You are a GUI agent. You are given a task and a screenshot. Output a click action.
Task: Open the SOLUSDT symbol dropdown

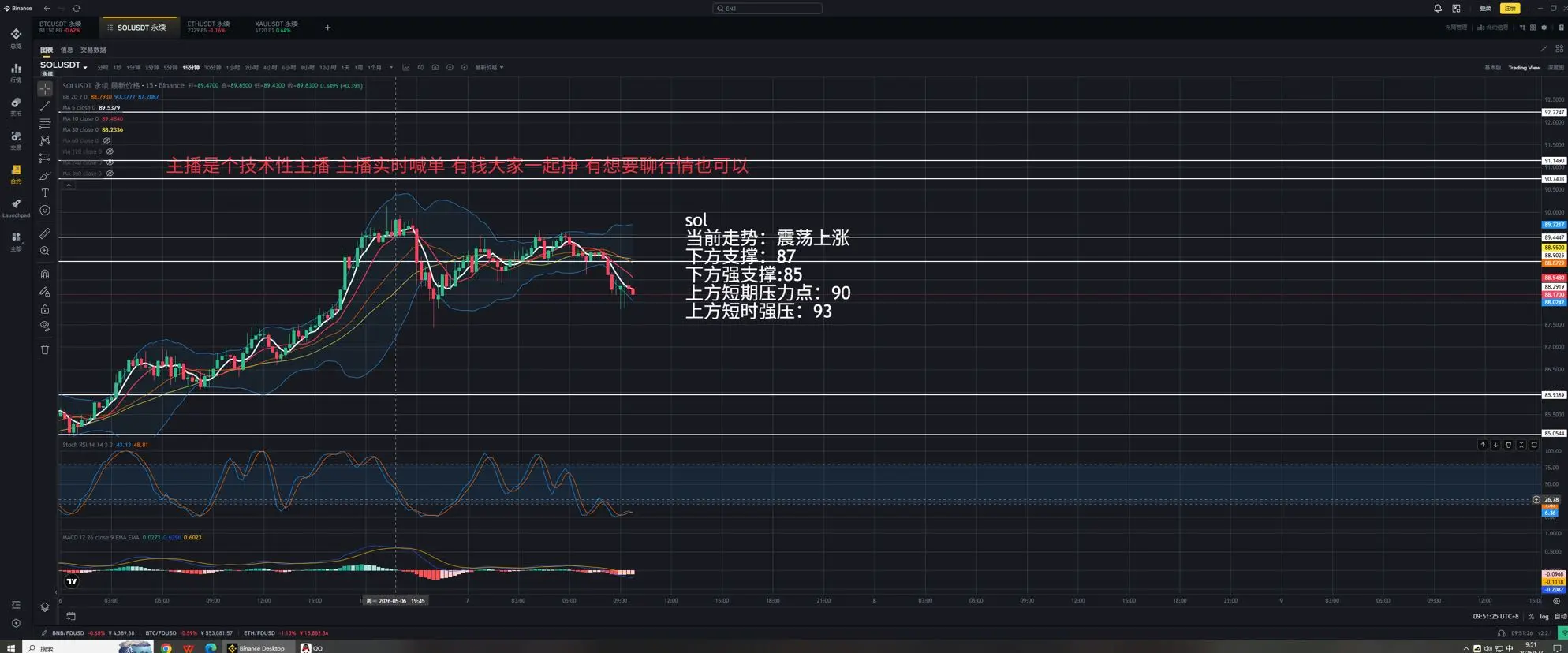[64, 65]
